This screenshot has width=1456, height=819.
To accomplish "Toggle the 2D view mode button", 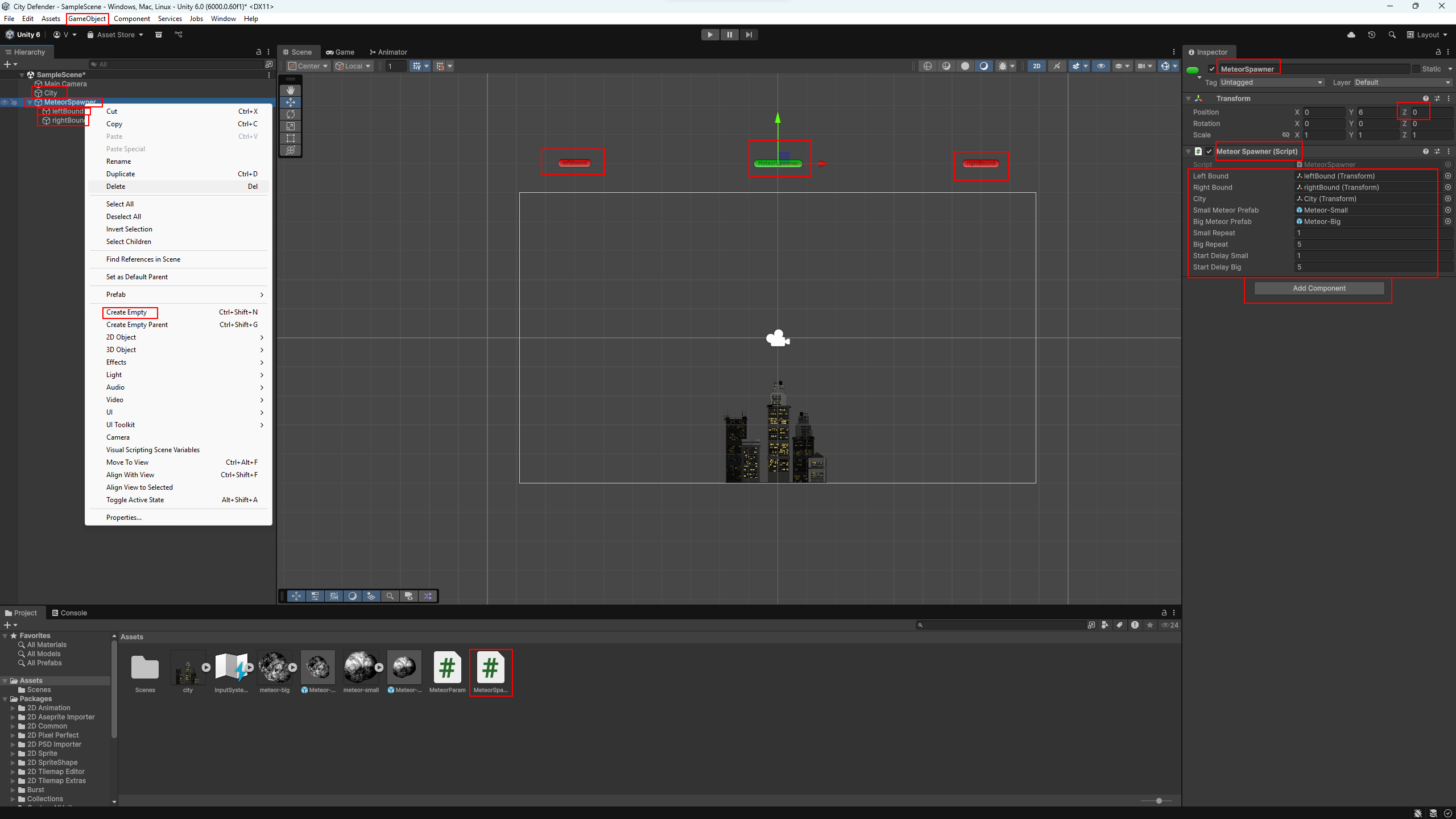I will coord(1037,66).
